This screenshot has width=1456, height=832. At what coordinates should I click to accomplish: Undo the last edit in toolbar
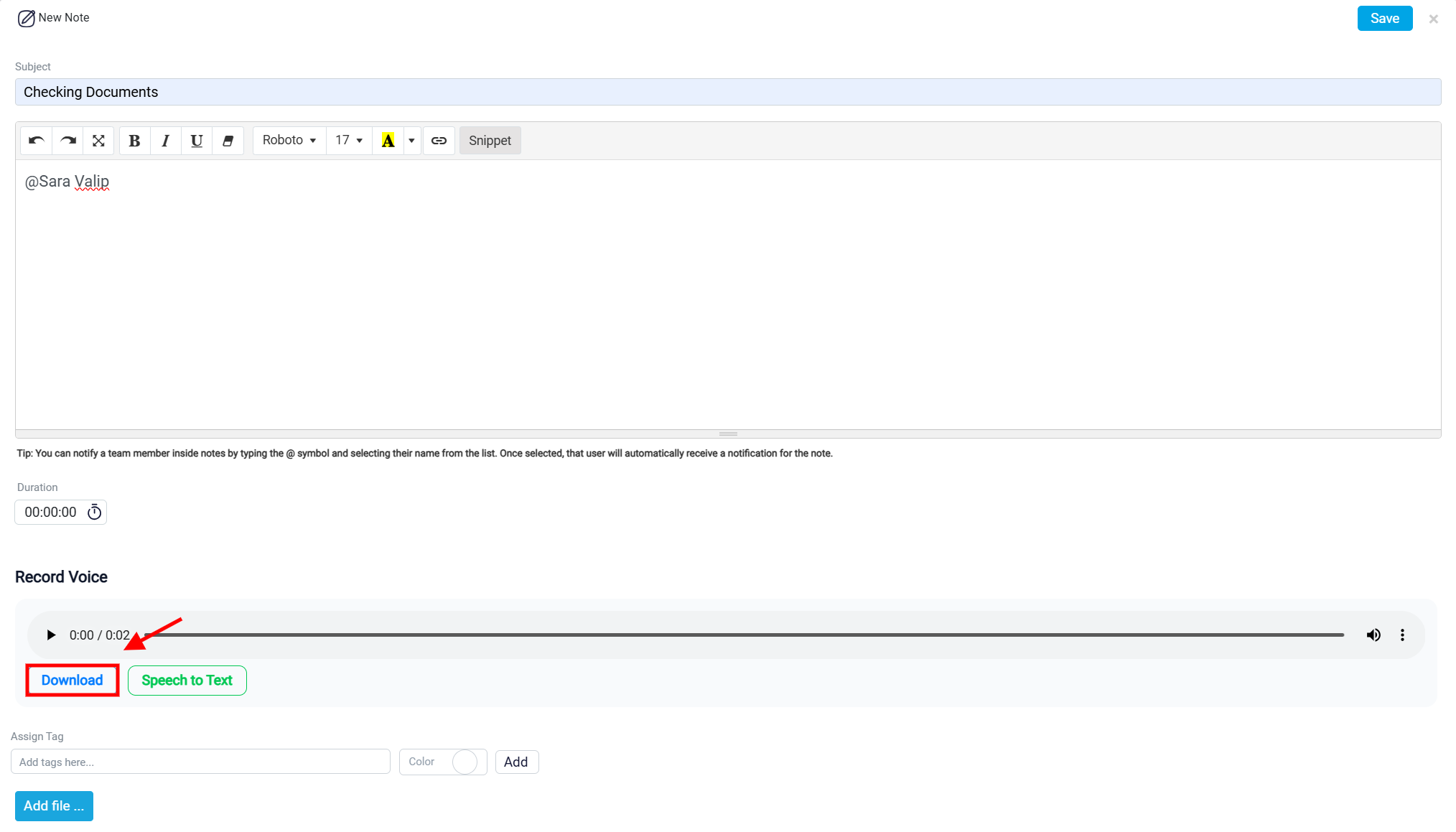(37, 141)
